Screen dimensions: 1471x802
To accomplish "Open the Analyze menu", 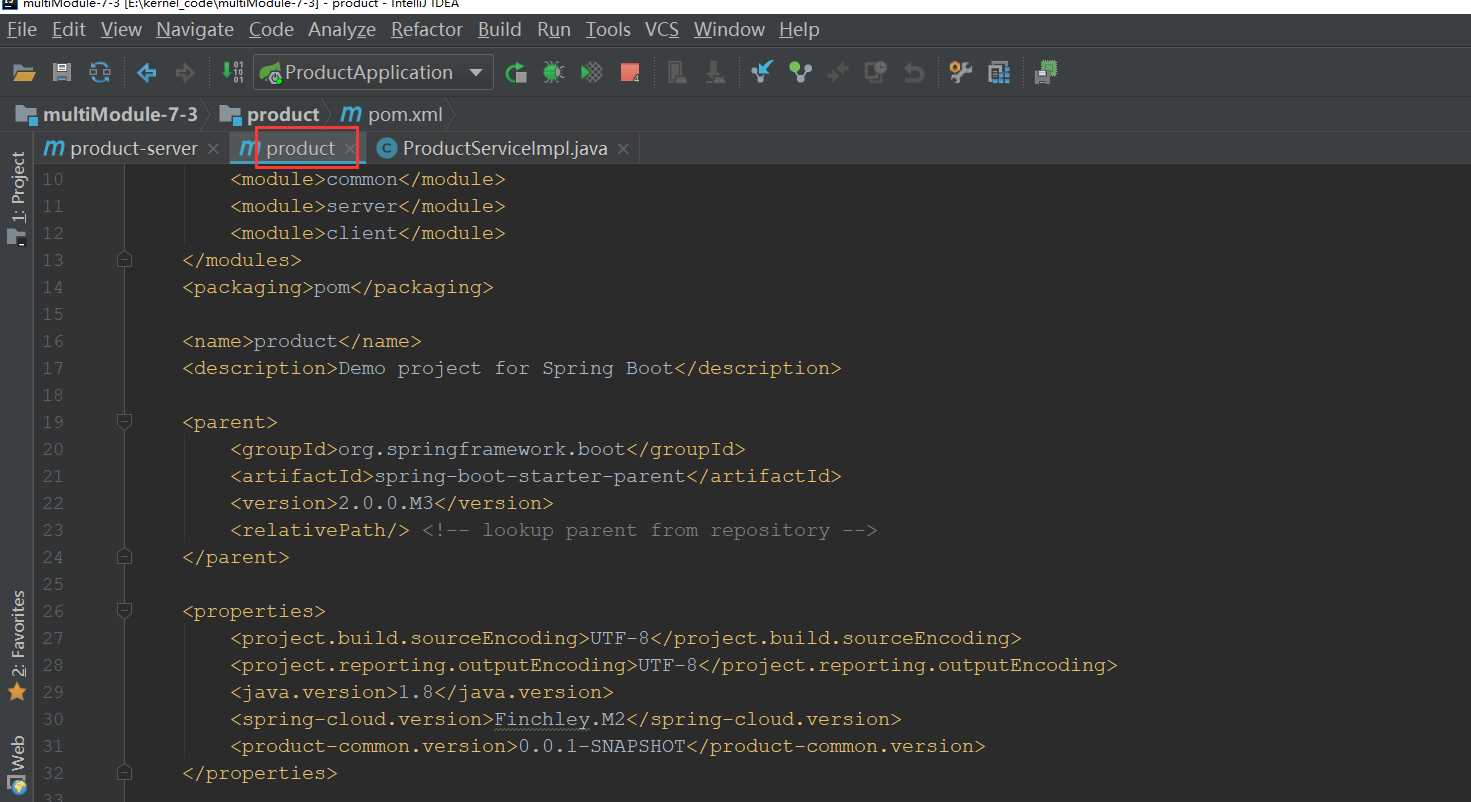I will click(342, 29).
